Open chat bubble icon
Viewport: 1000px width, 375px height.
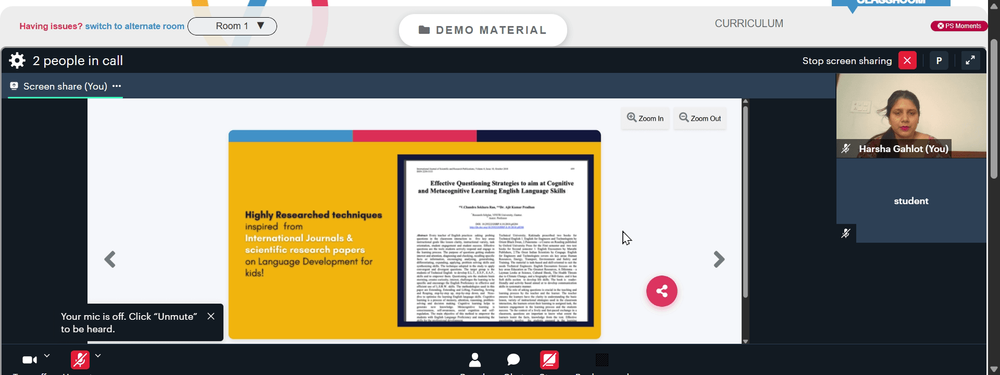pos(513,360)
